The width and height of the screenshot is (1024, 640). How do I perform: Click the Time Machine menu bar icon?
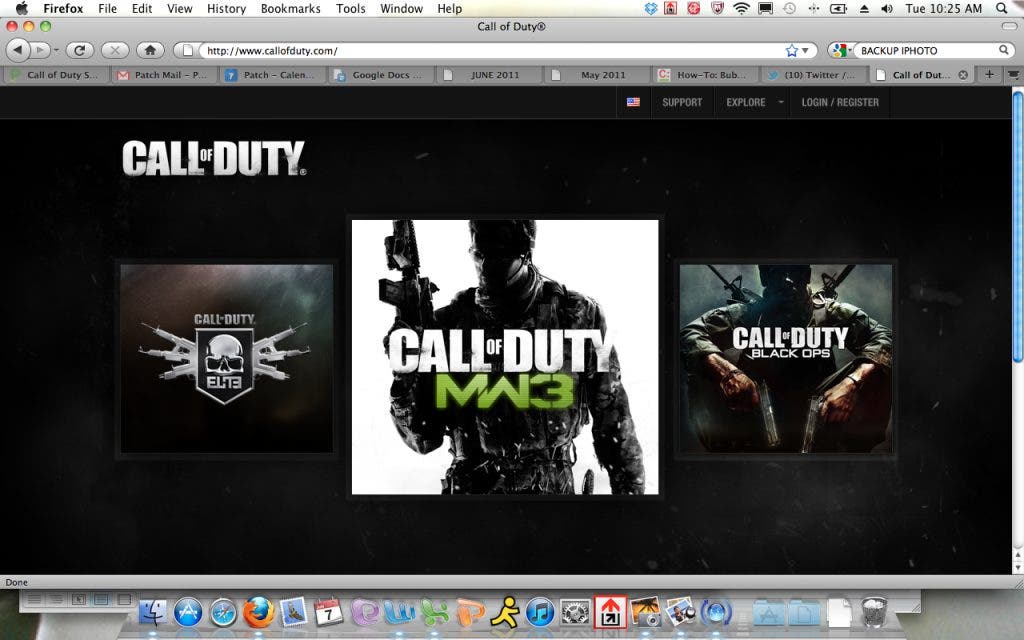789,8
